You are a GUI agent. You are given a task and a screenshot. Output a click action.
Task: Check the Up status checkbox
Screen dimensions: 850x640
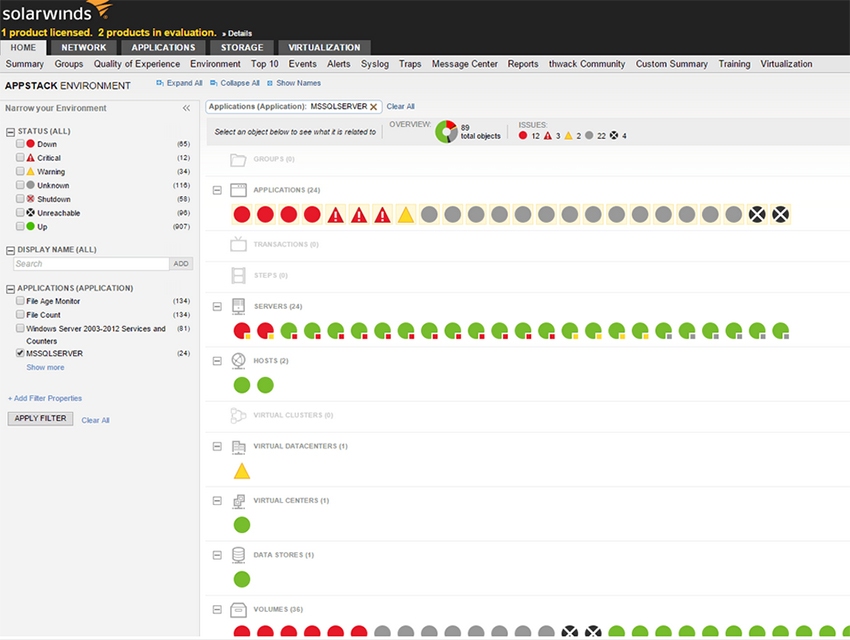pos(20,226)
